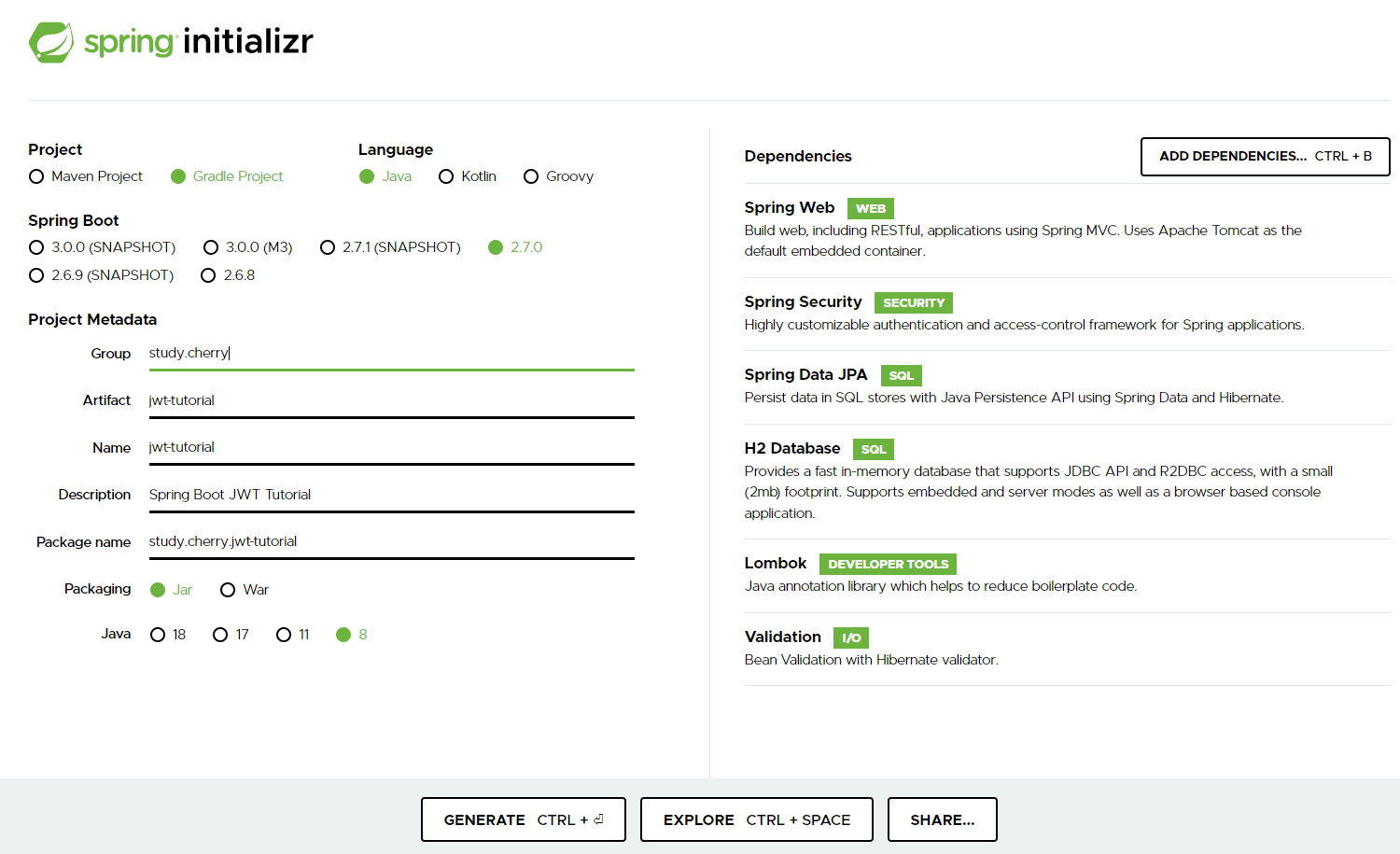Click into the Package name field
Image resolution: width=1400 pixels, height=854 pixels.
click(392, 541)
